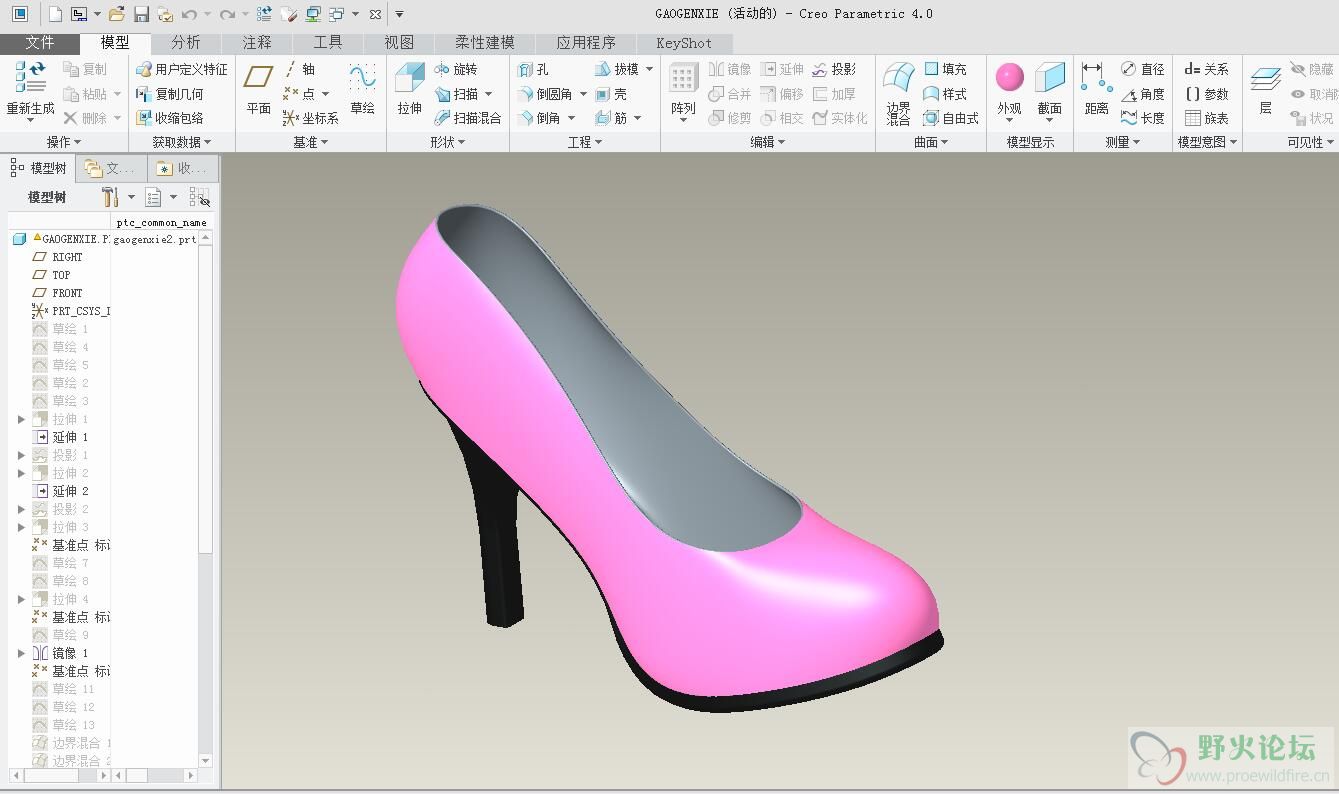The height and width of the screenshot is (794, 1339).
Task: Create a new file from quick access toolbar
Action: point(55,14)
